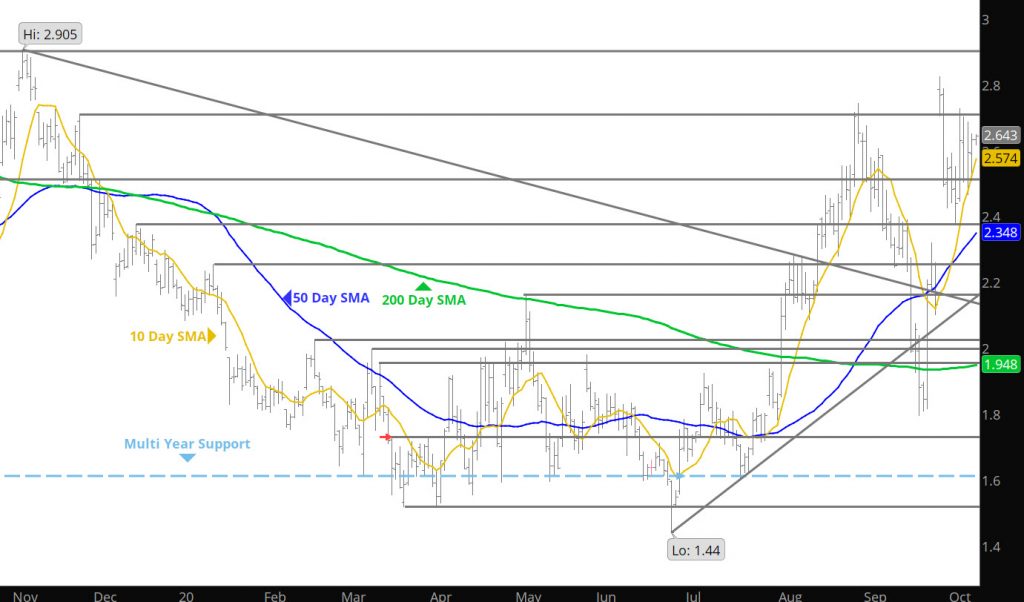Click the blue arrow beside 50 Day SMA
The height and width of the screenshot is (602, 1024).
286,297
